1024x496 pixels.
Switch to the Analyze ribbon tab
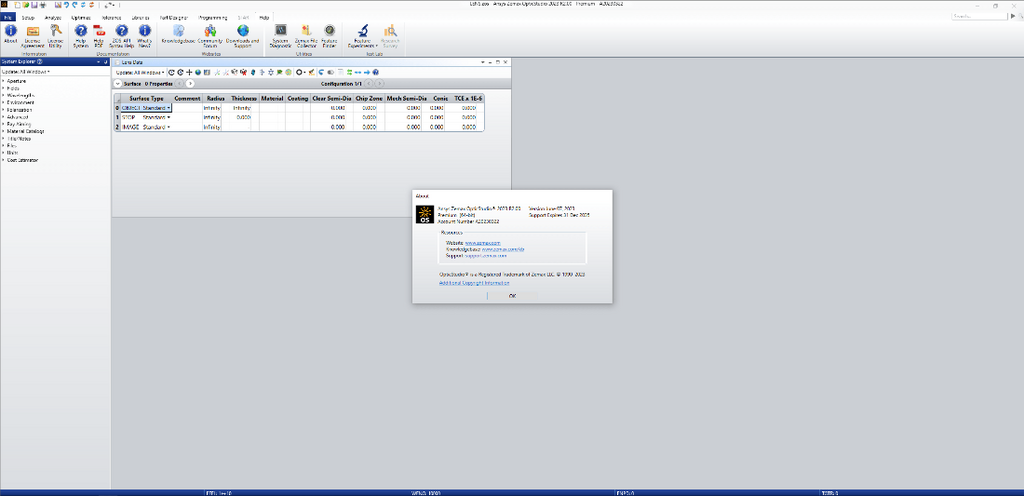tap(53, 18)
